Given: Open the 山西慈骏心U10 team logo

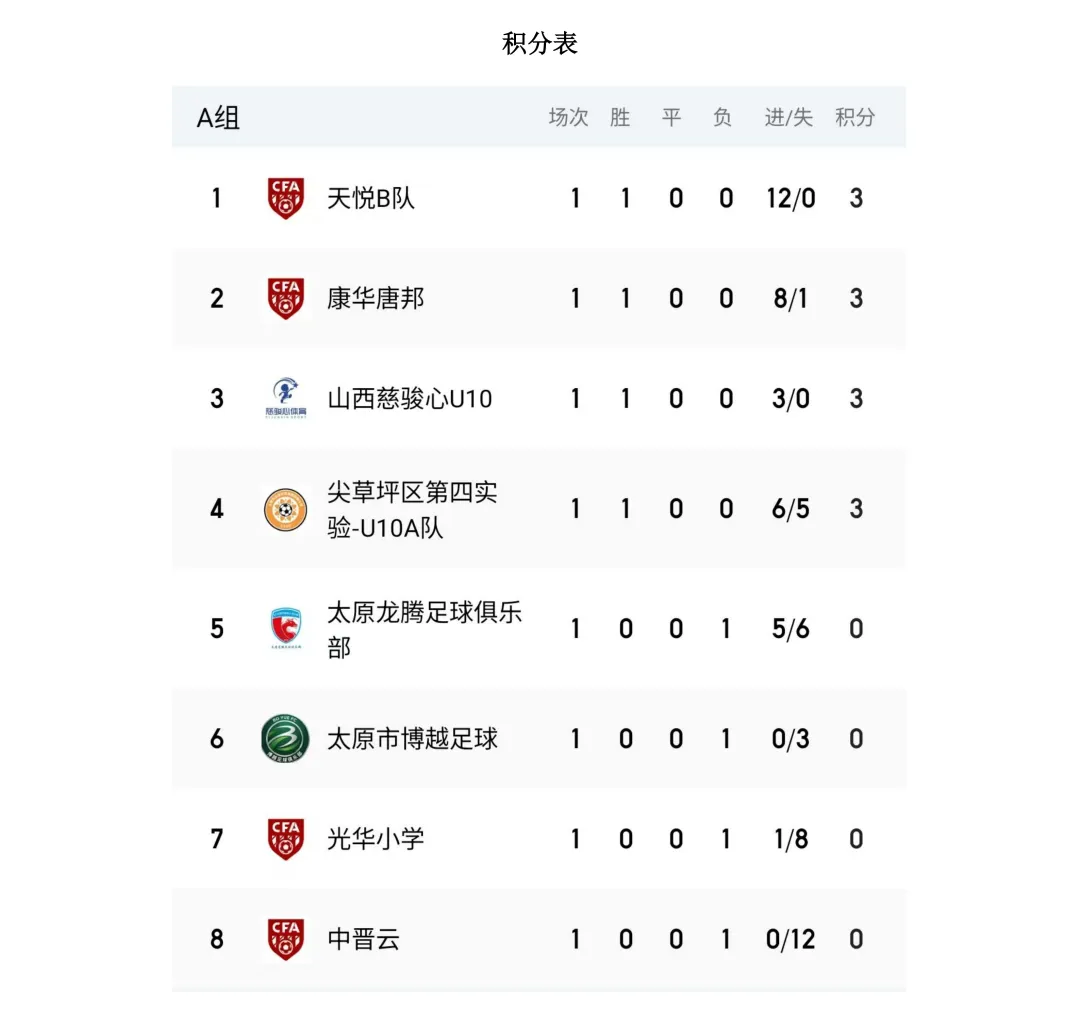Looking at the screenshot, I should [x=286, y=398].
